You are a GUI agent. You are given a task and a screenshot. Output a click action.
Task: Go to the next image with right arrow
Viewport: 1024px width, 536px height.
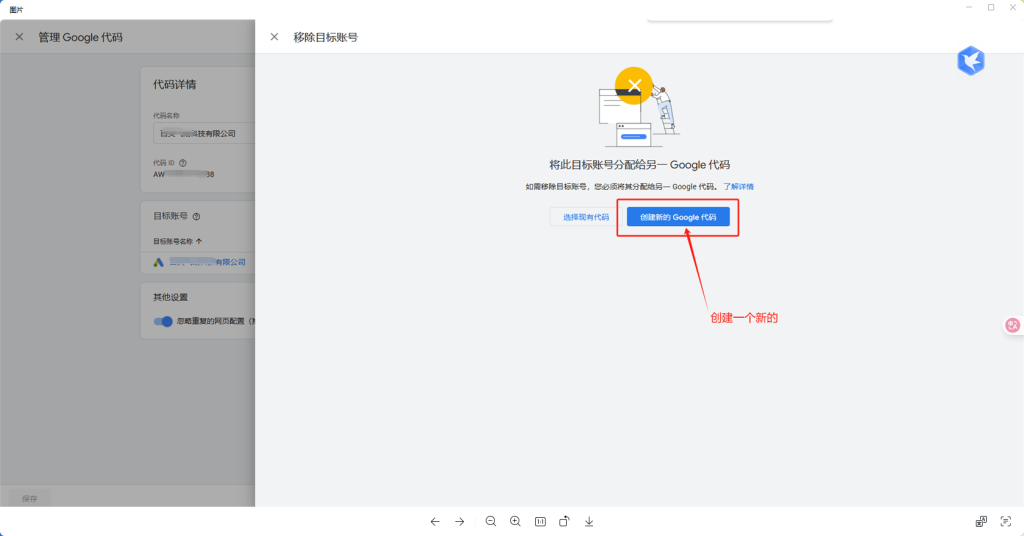tap(460, 522)
